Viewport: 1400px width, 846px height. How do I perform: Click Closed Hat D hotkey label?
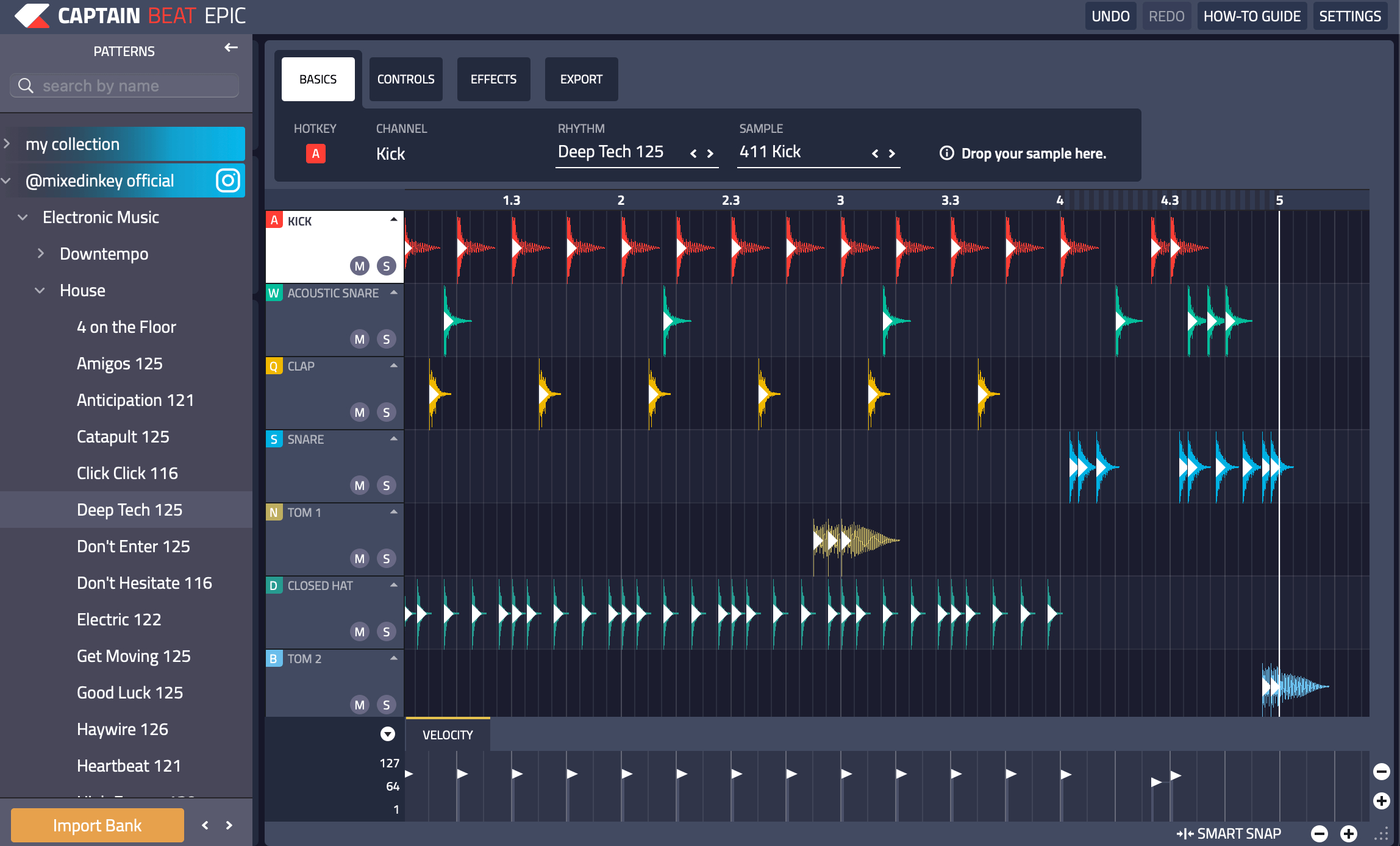(274, 586)
